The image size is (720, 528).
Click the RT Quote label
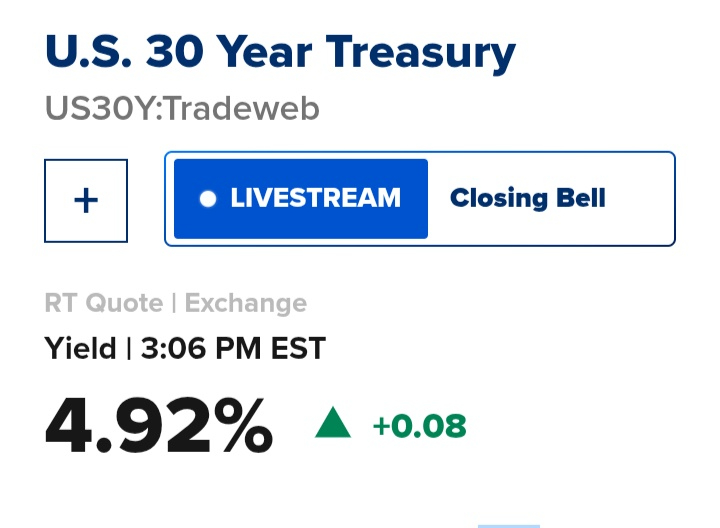point(105,302)
